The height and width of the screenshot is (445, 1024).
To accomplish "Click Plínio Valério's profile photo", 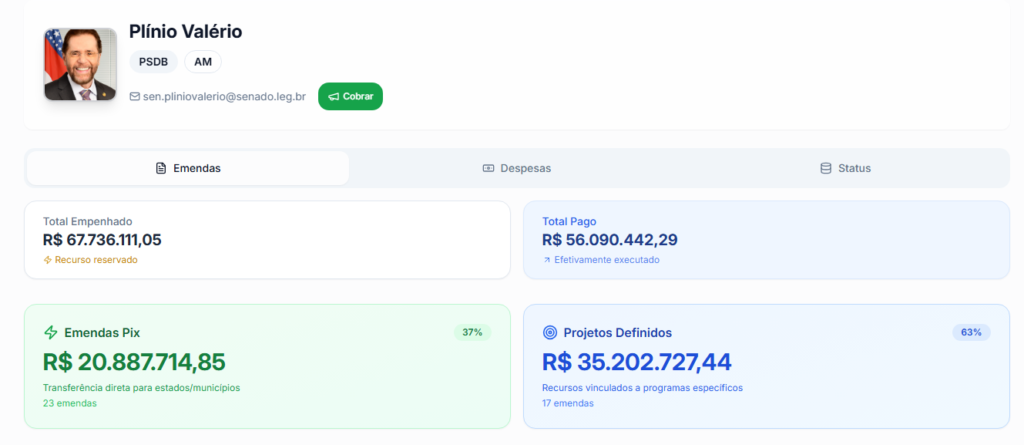I will [74, 64].
